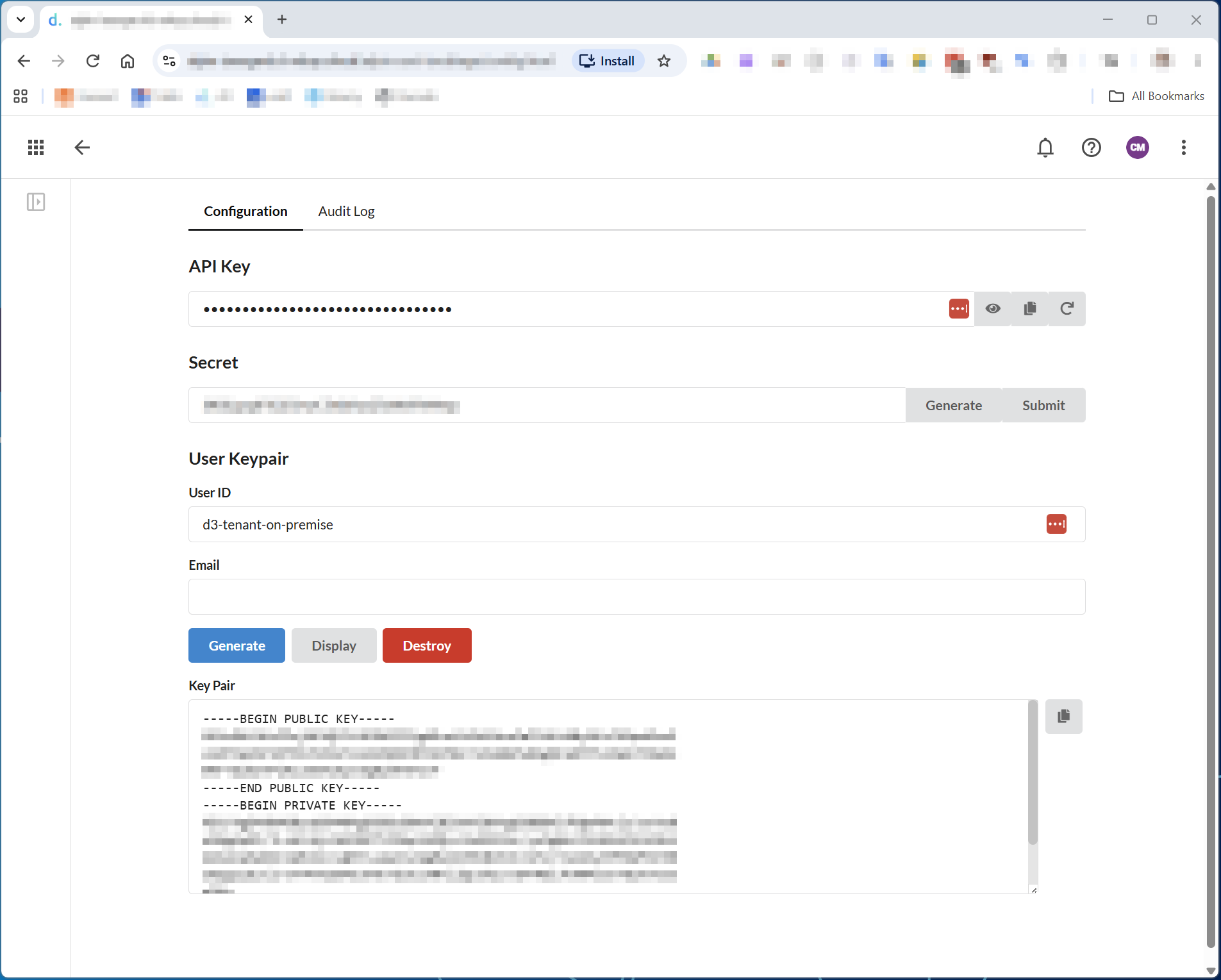Copy the Key Pair text
This screenshot has width=1221, height=980.
[x=1064, y=717]
